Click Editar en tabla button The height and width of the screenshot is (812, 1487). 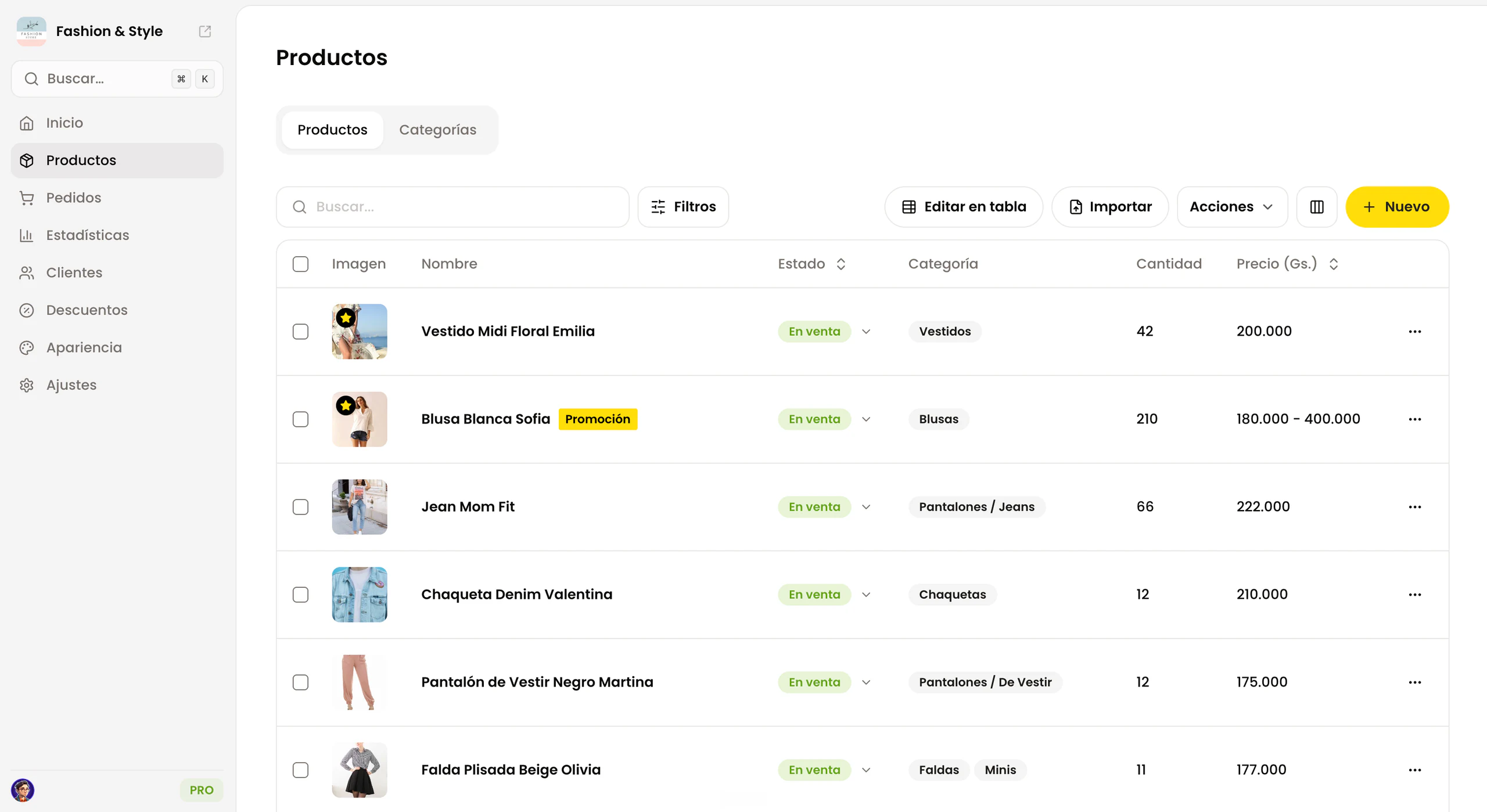click(x=964, y=207)
